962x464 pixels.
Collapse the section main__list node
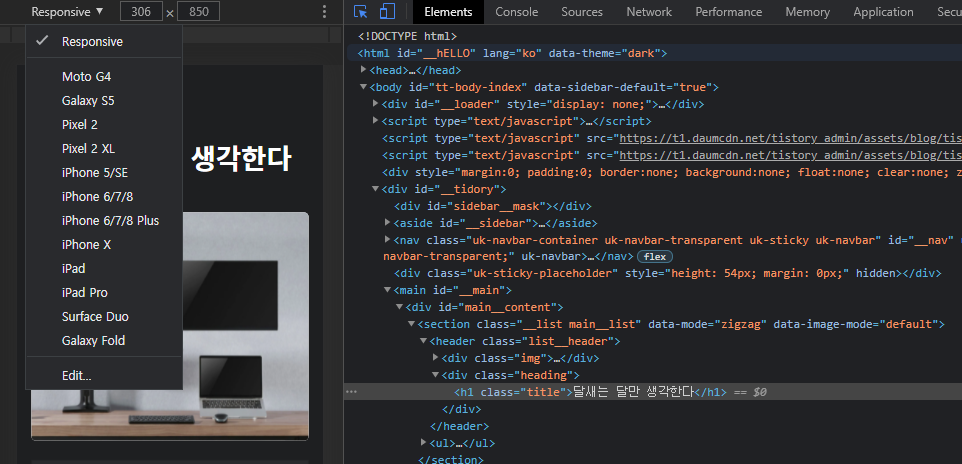tap(412, 323)
